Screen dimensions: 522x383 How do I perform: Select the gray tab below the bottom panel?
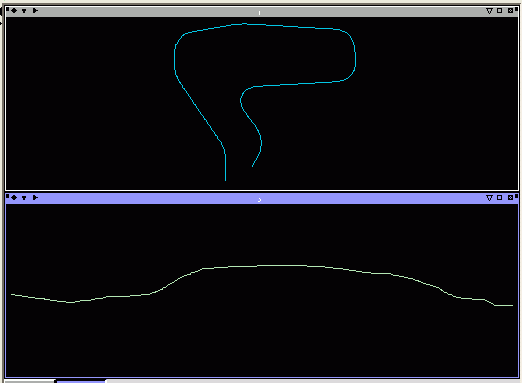pos(29,381)
